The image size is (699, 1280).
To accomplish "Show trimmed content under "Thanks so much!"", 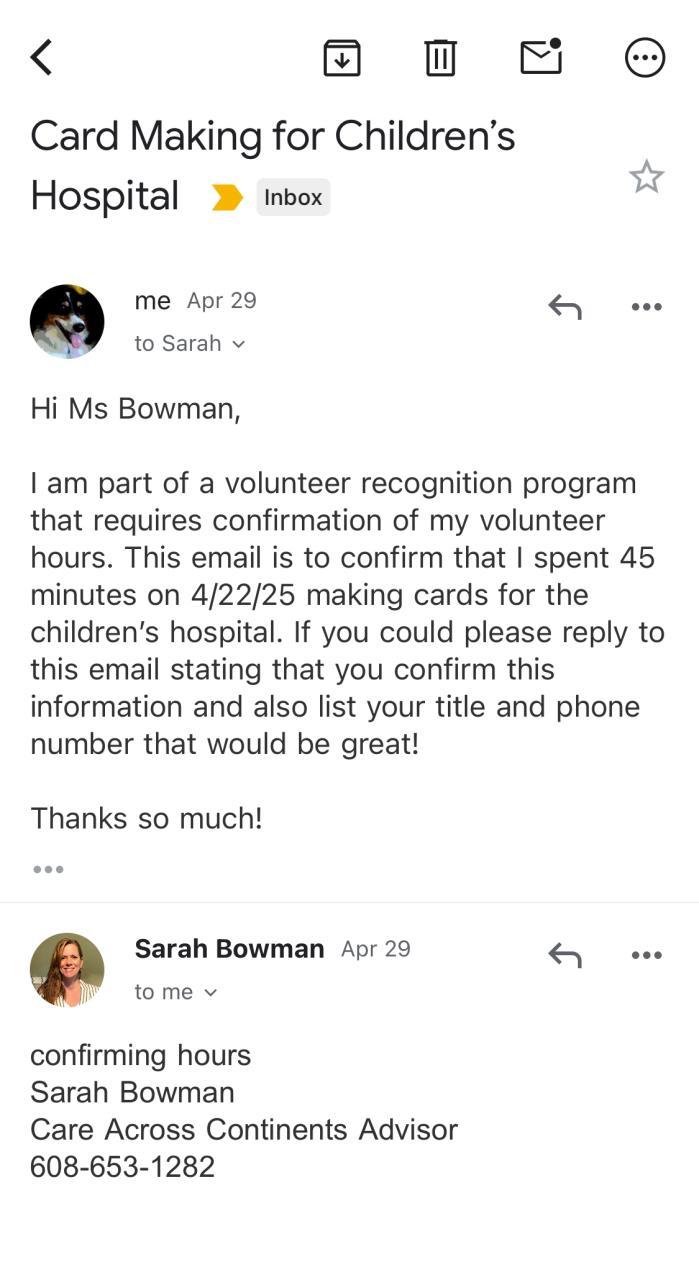I will click(48, 869).
